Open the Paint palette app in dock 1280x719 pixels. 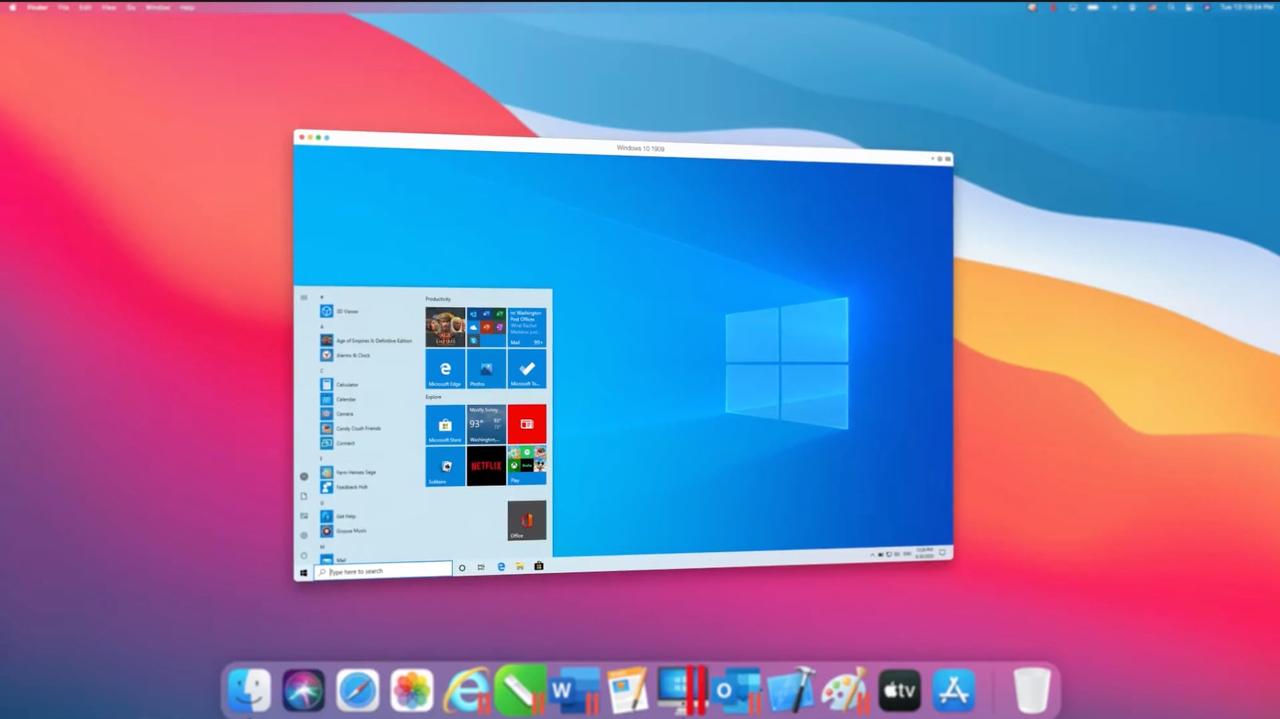(845, 691)
